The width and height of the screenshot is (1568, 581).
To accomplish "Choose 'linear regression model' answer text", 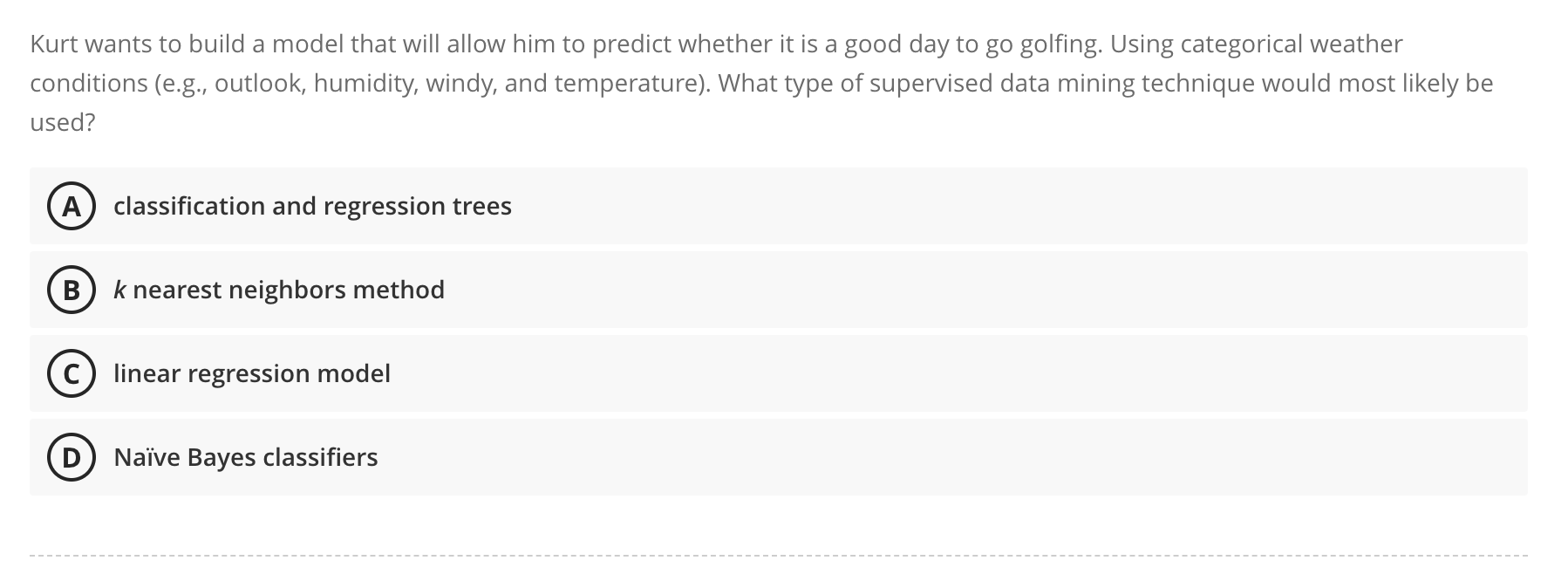I will point(252,373).
